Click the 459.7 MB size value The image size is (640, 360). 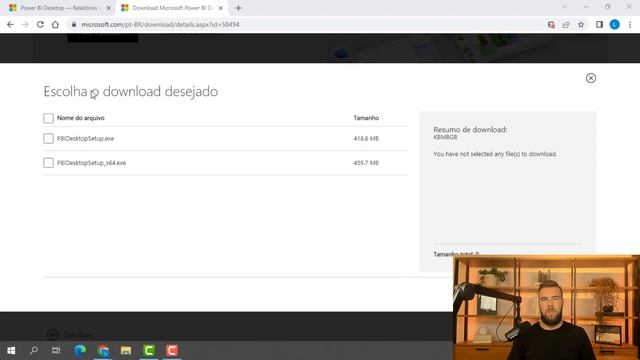coord(366,163)
